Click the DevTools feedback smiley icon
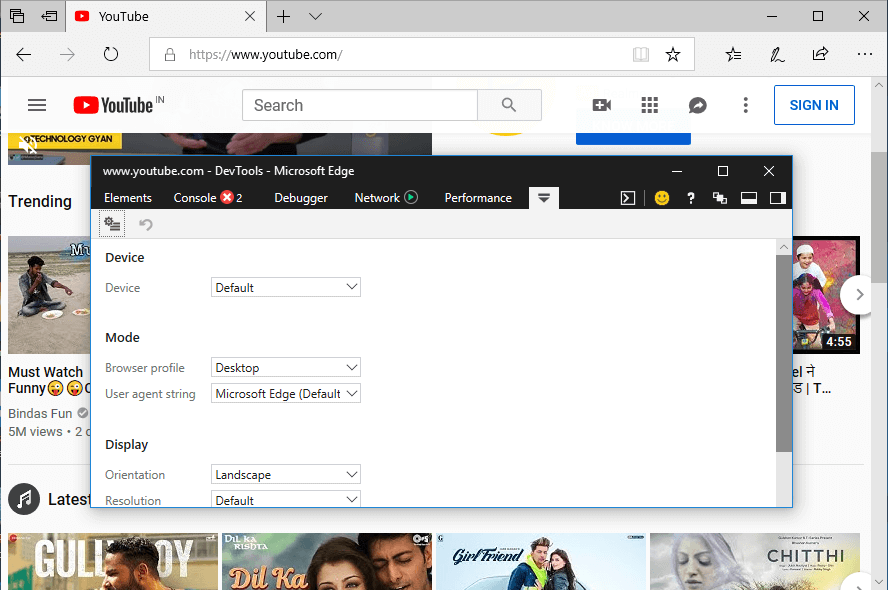Screen dimensions: 888x590 (x=661, y=198)
